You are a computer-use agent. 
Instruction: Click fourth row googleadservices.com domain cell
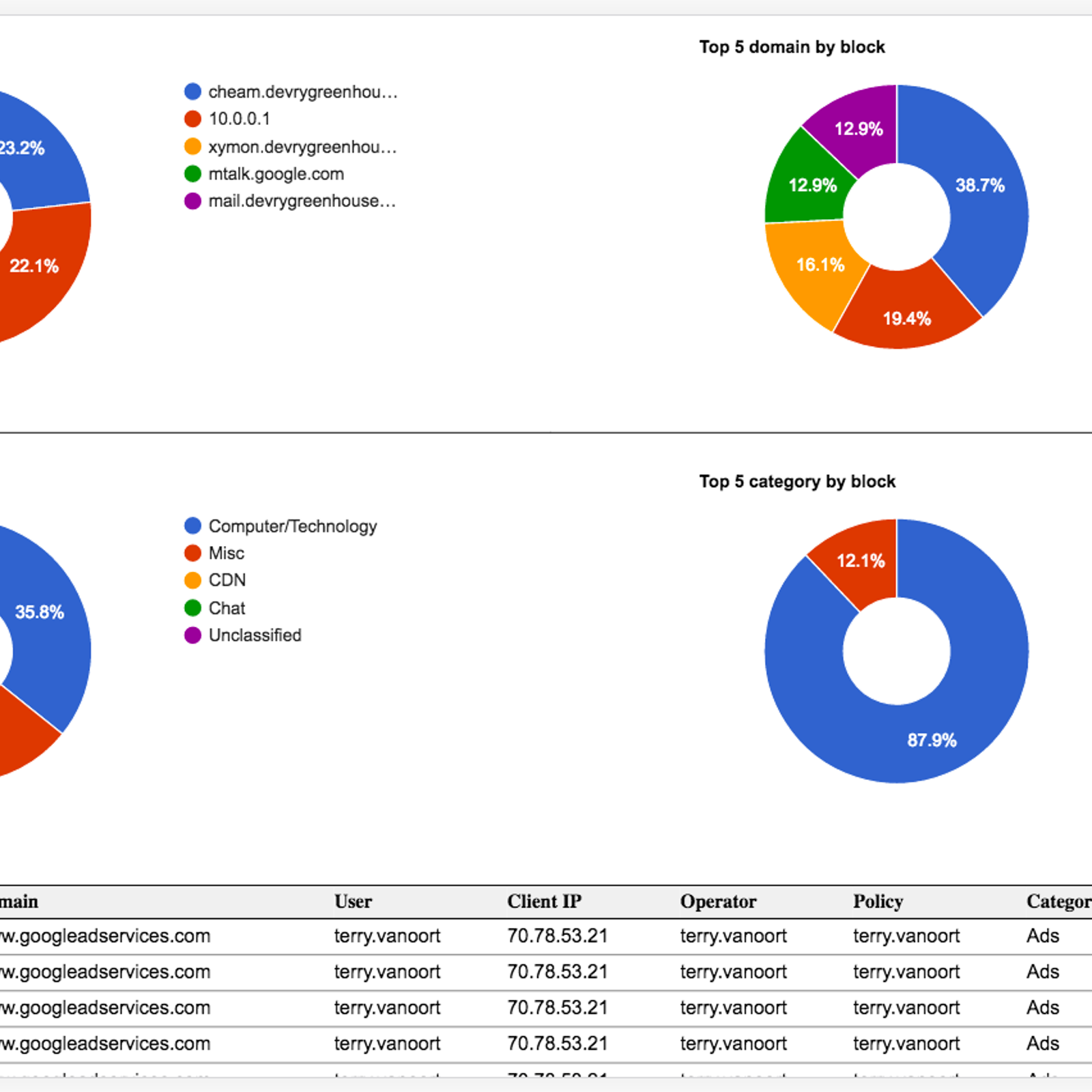click(105, 1044)
